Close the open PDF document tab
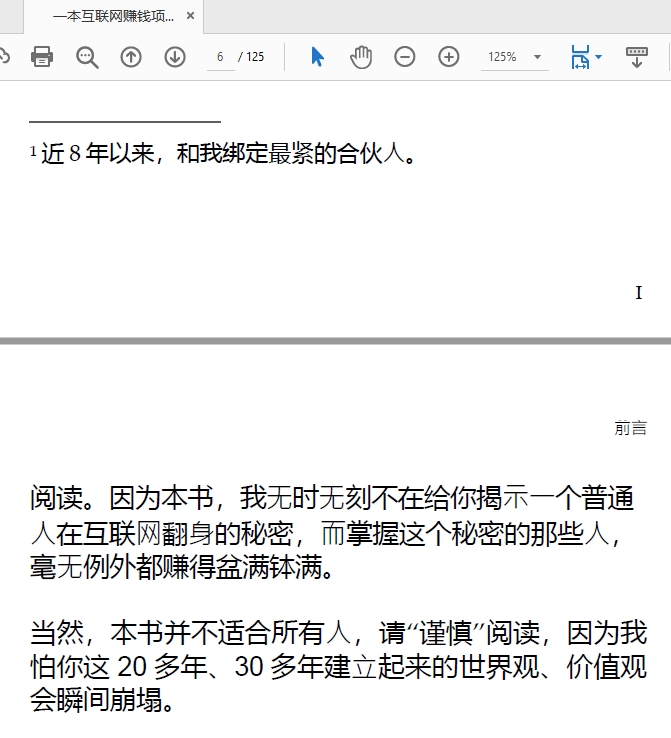 point(191,16)
